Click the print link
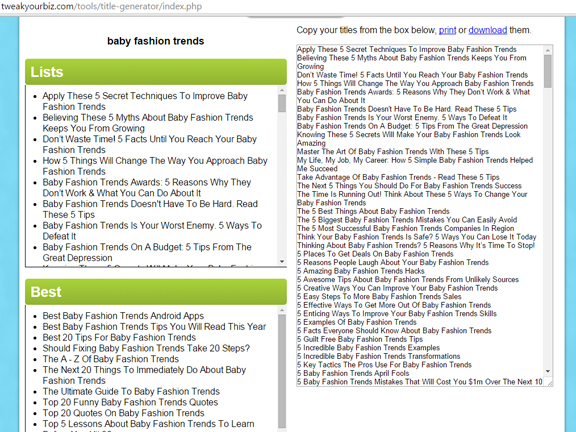 click(447, 30)
